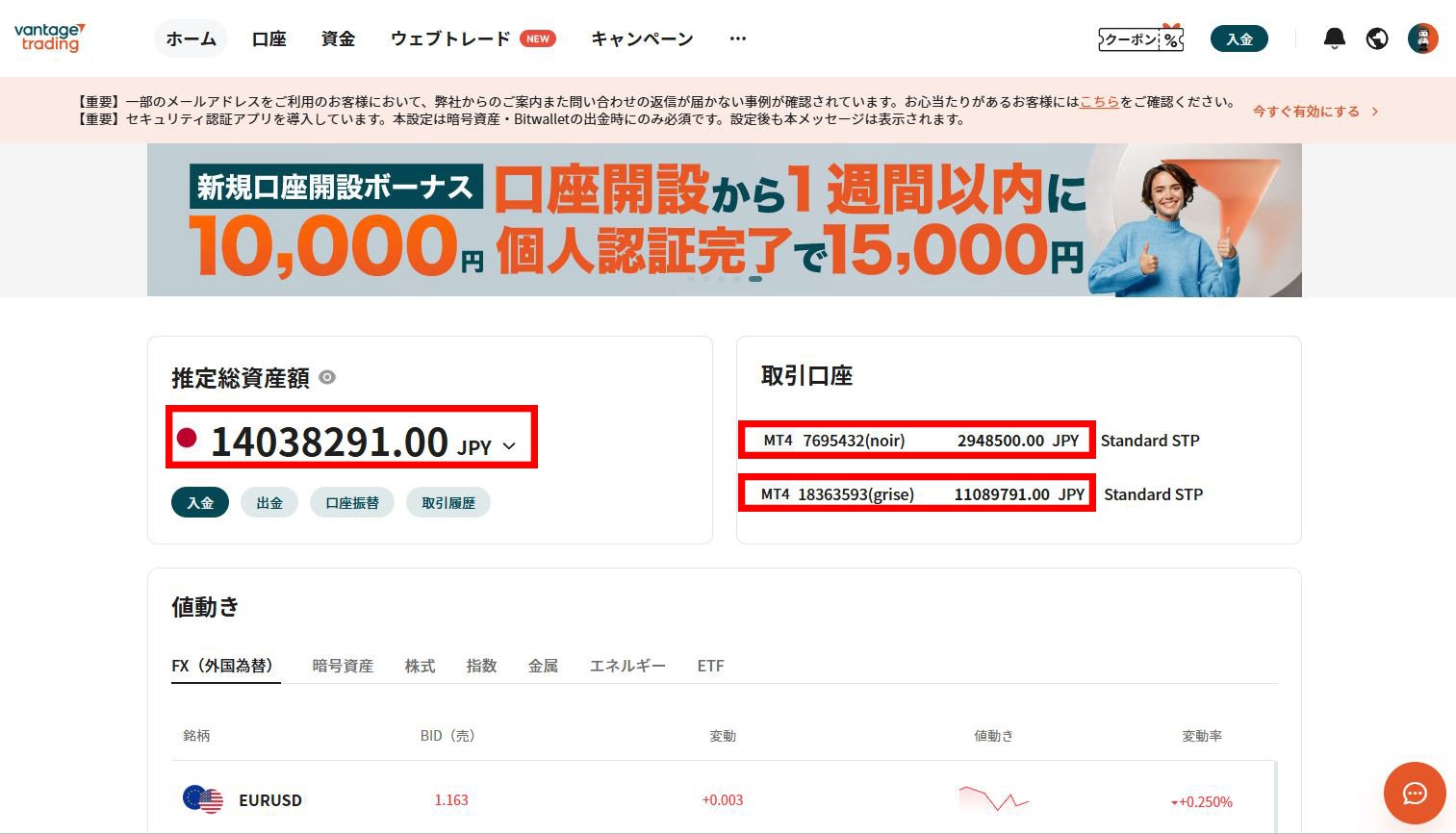1456x834 pixels.
Task: Click the EURUSD flag icon
Action: tap(202, 799)
